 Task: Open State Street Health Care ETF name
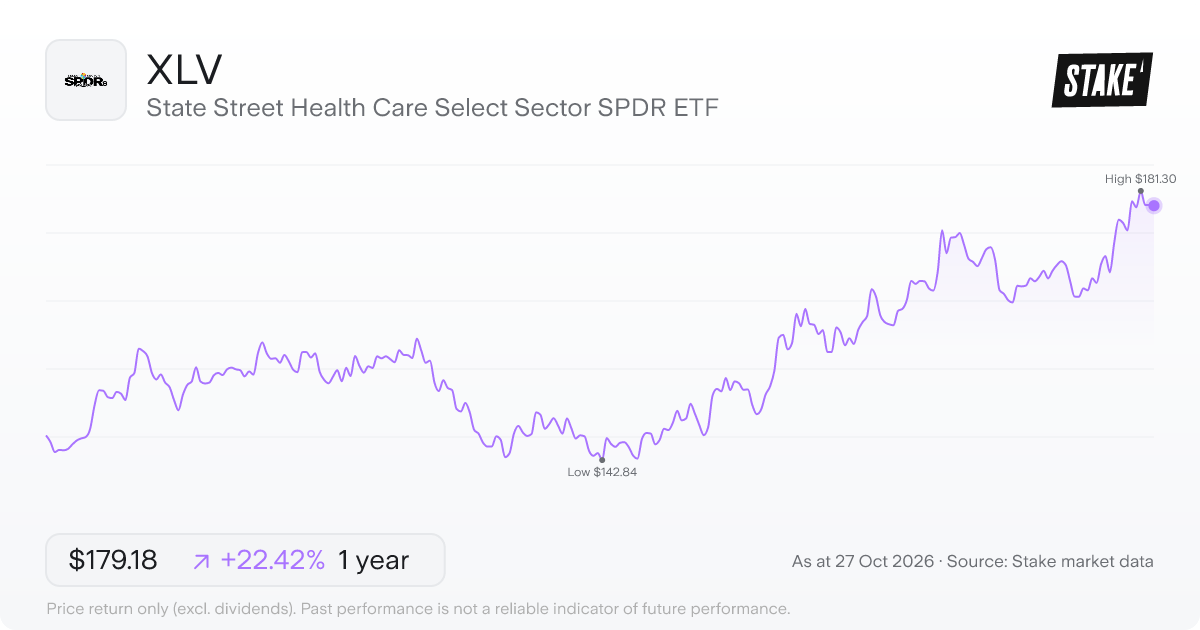pyautogui.click(x=432, y=108)
